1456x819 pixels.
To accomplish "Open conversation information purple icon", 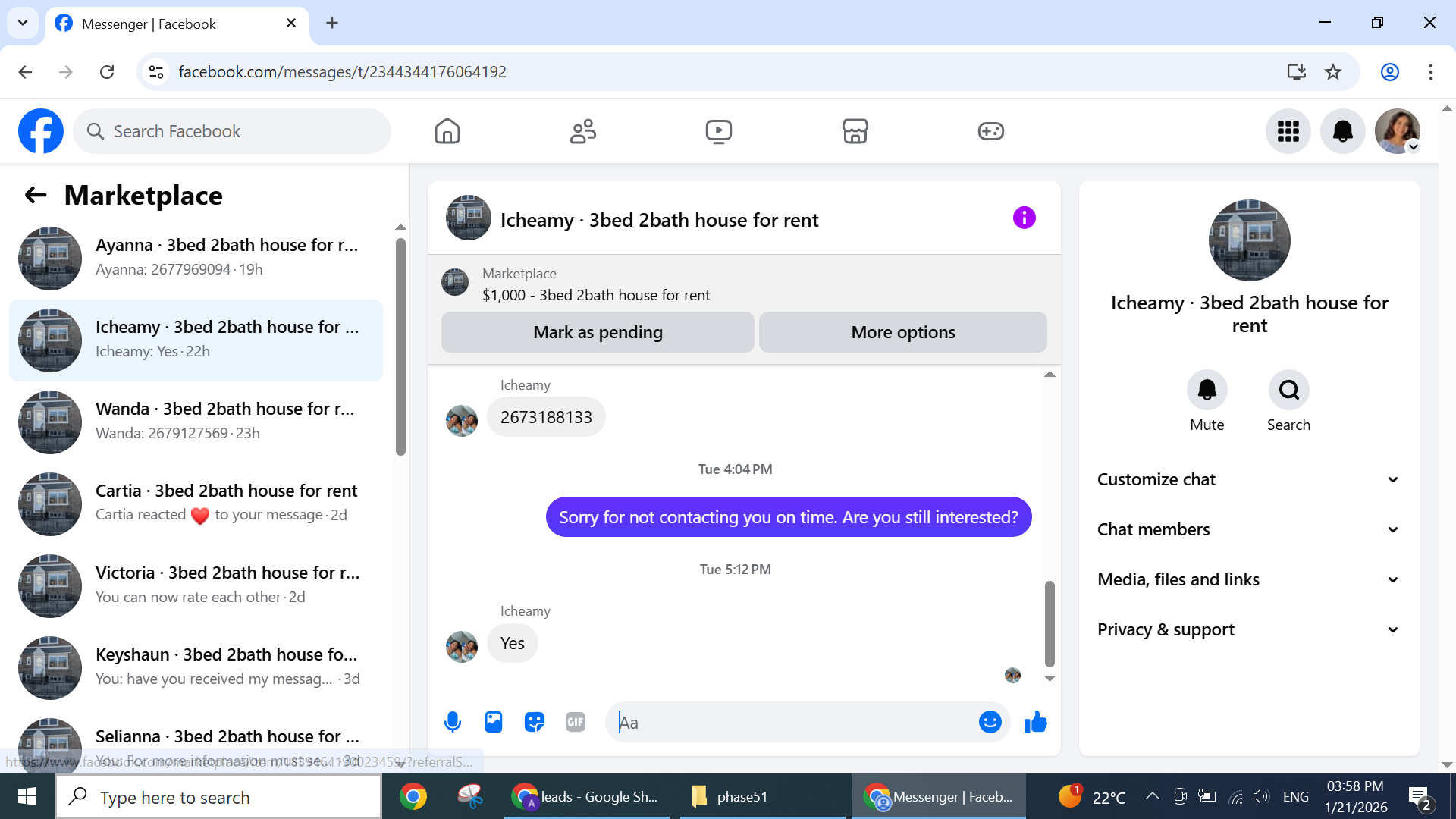I will click(x=1024, y=218).
